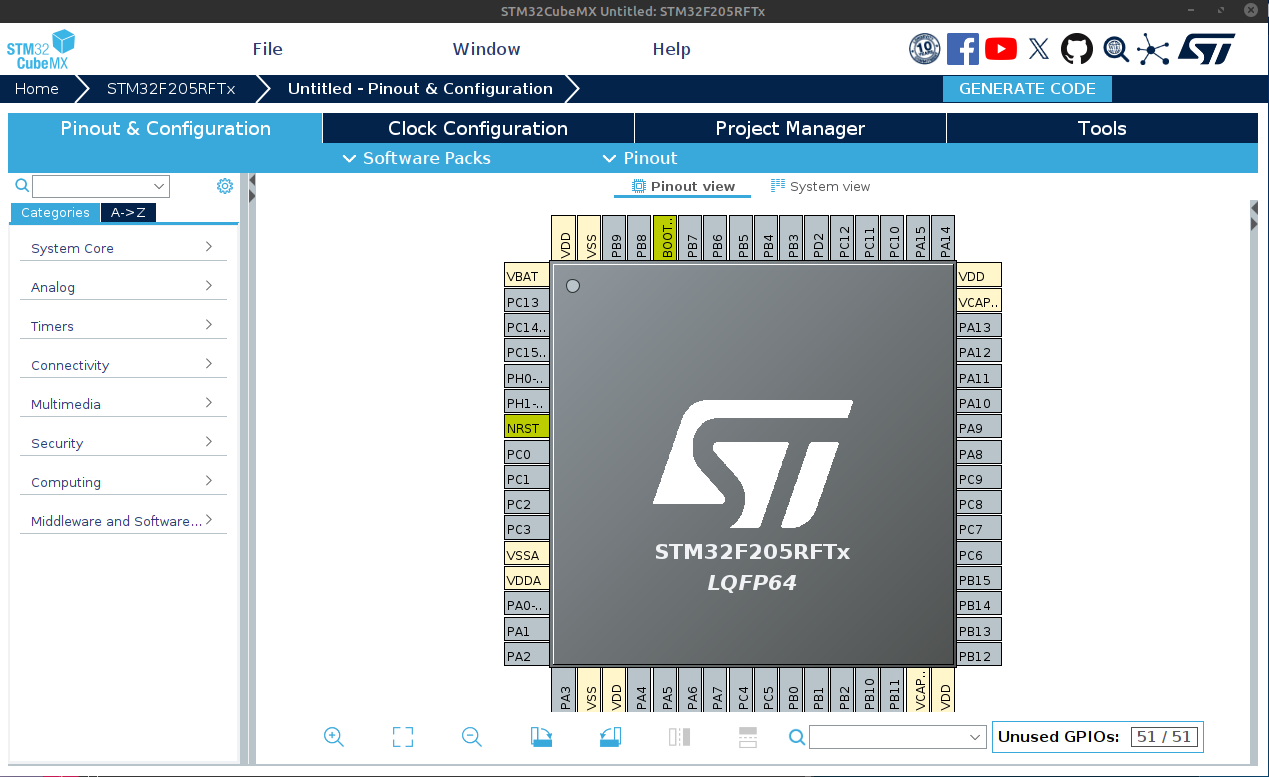Click the ST wiki search icon

(1115, 48)
